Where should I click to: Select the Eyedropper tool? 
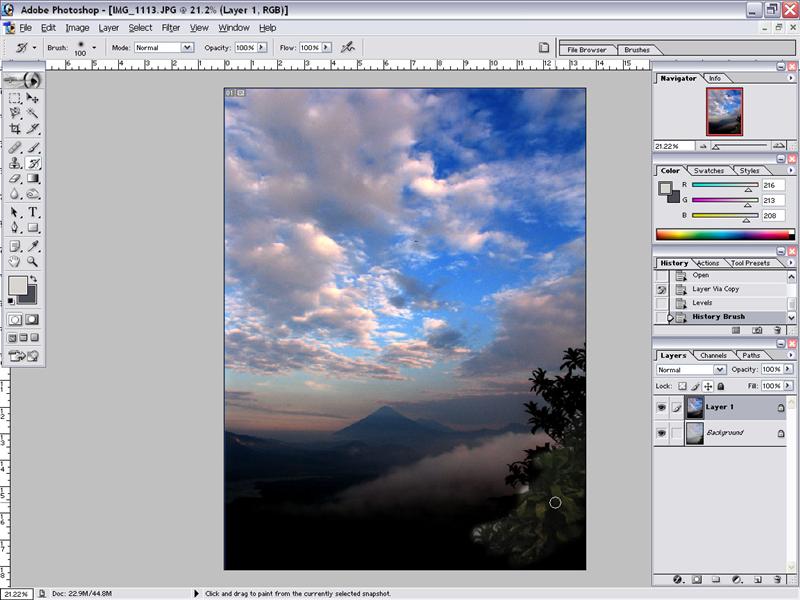click(x=33, y=246)
